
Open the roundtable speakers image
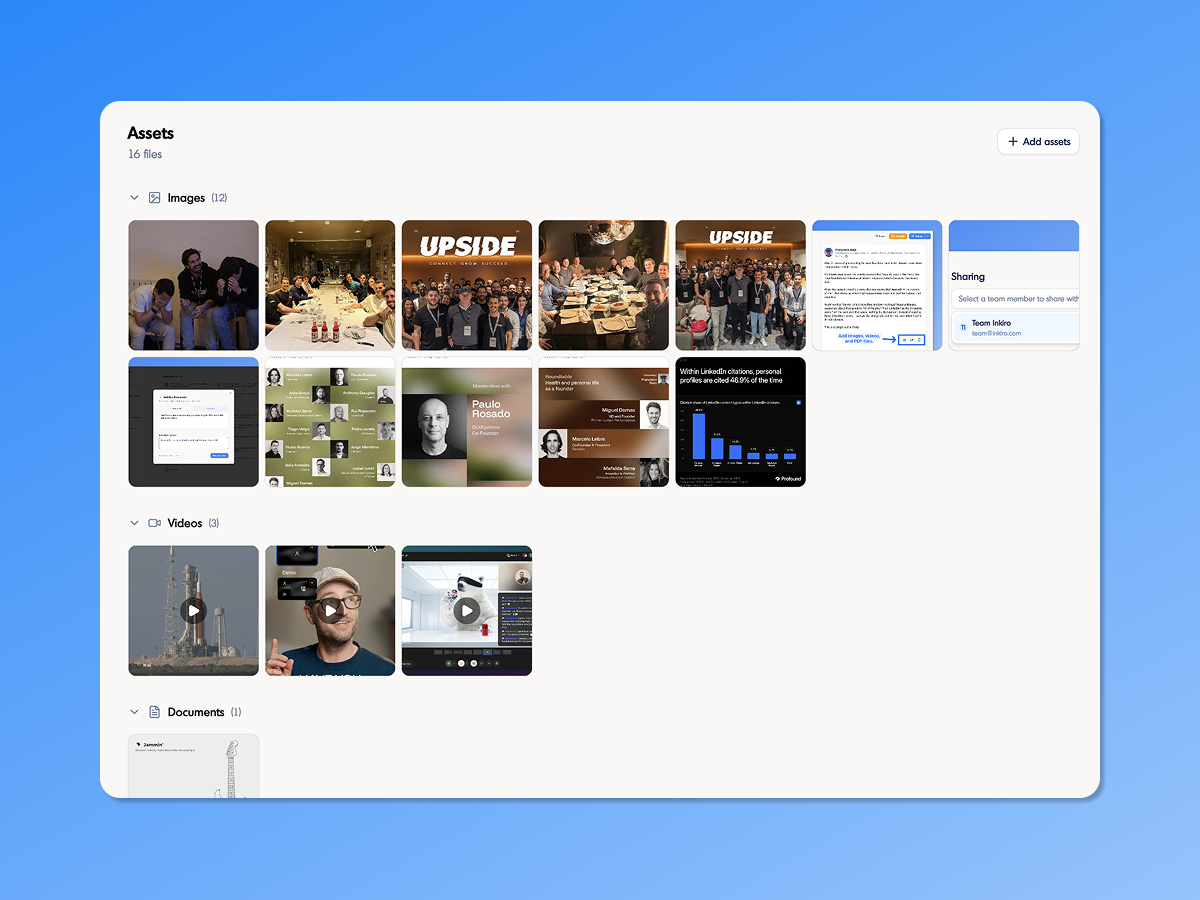(604, 422)
